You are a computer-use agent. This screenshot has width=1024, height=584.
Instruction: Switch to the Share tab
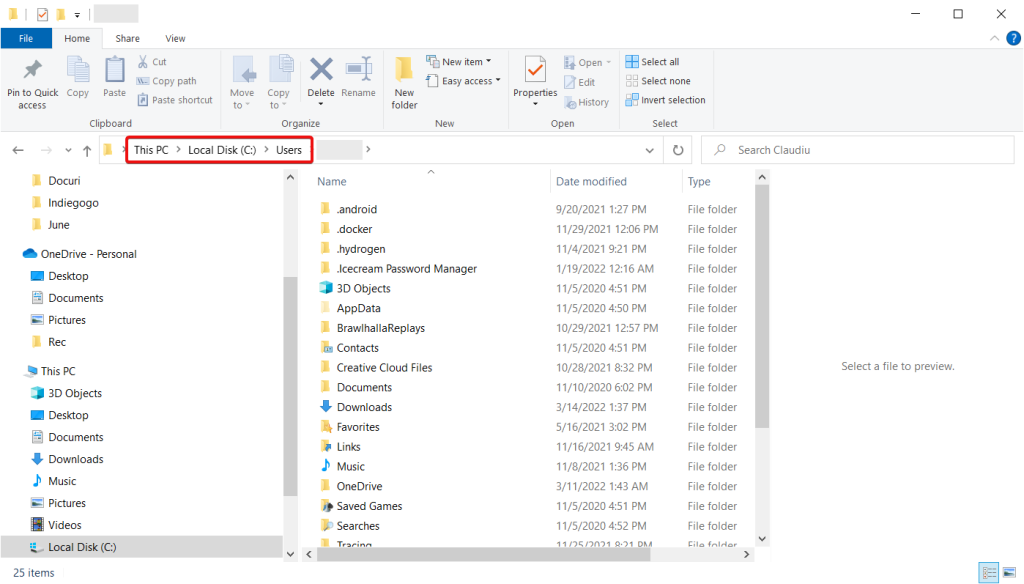click(x=127, y=38)
